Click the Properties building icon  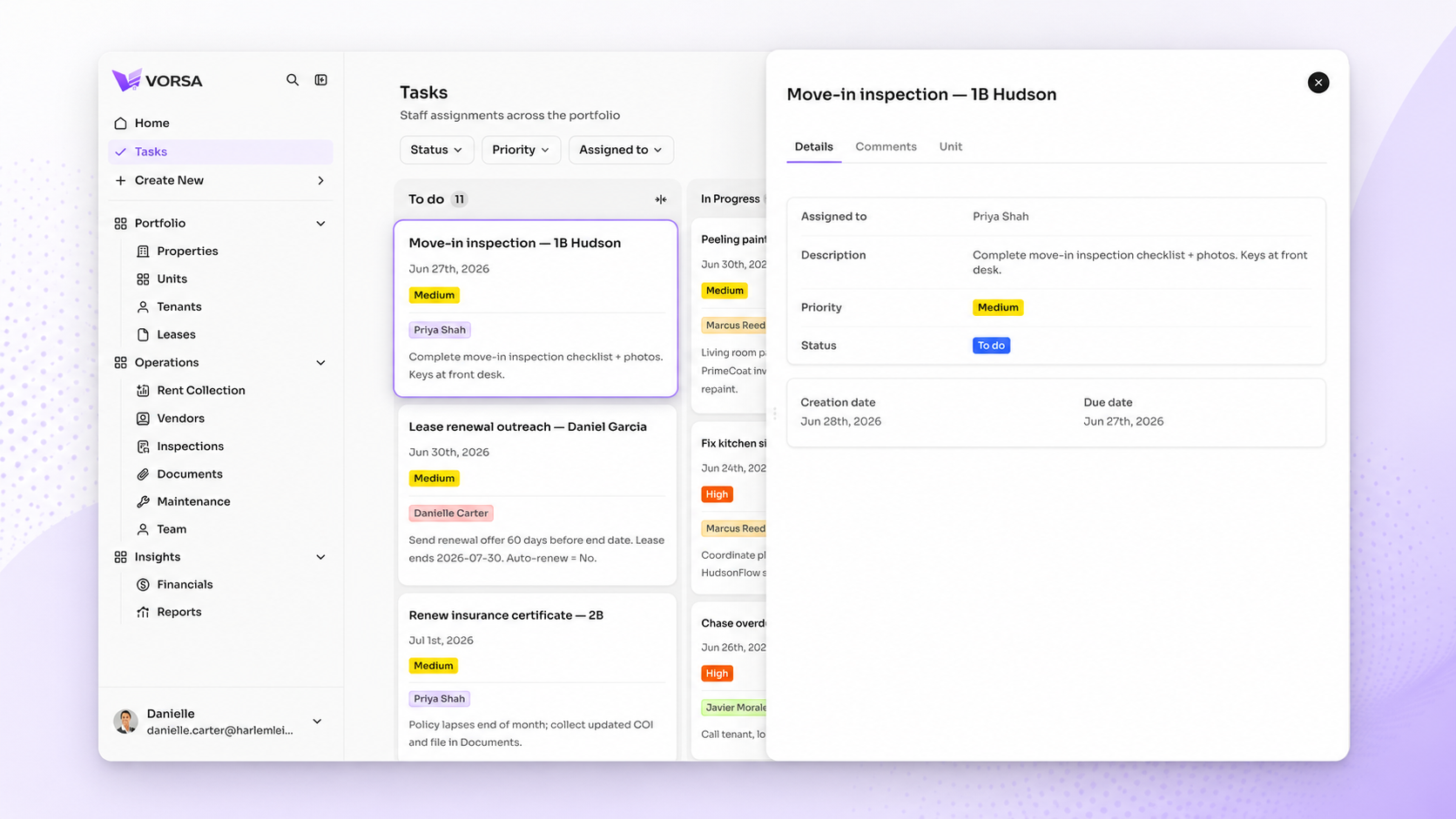pos(143,252)
